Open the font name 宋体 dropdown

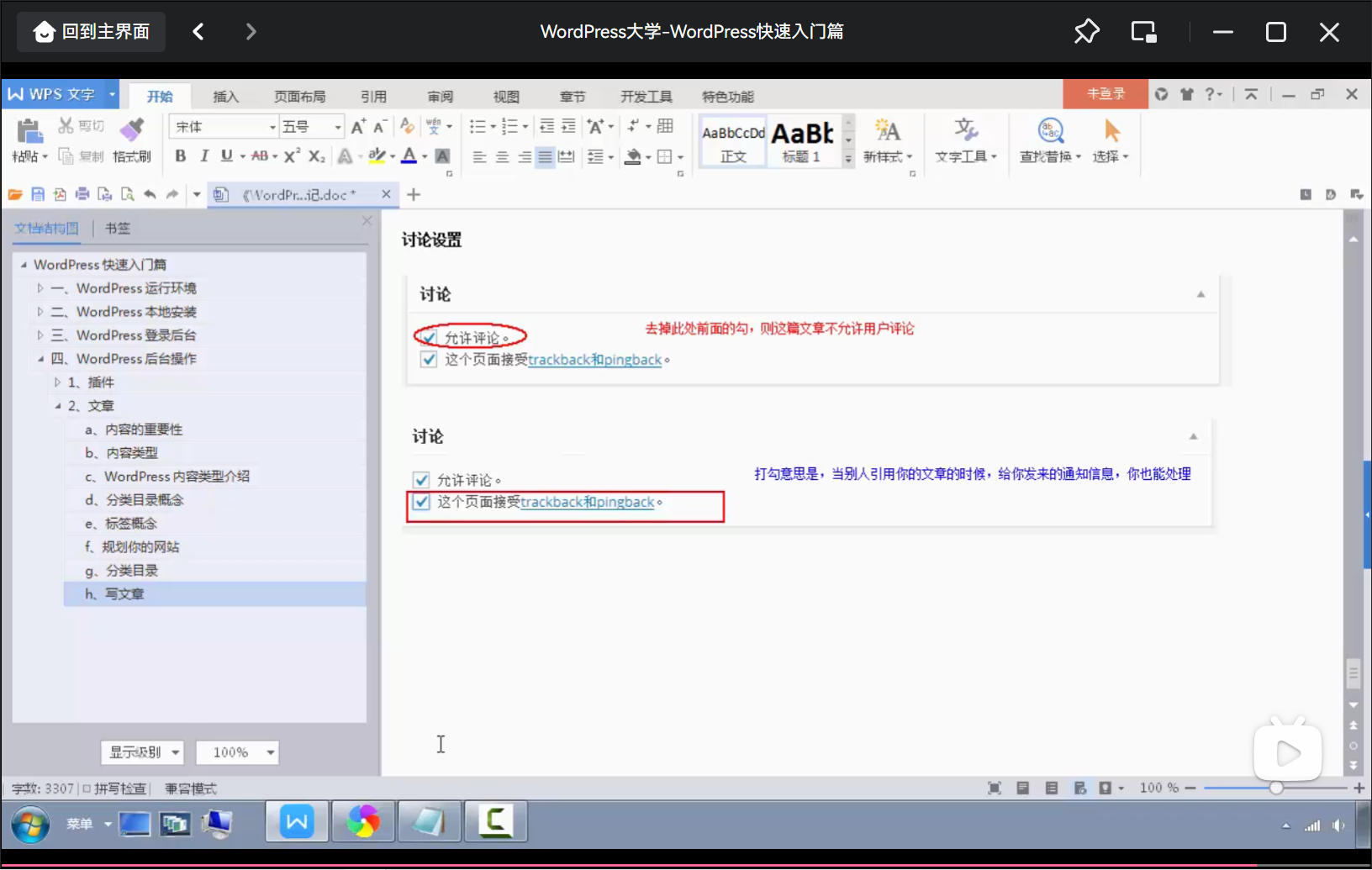(x=273, y=127)
